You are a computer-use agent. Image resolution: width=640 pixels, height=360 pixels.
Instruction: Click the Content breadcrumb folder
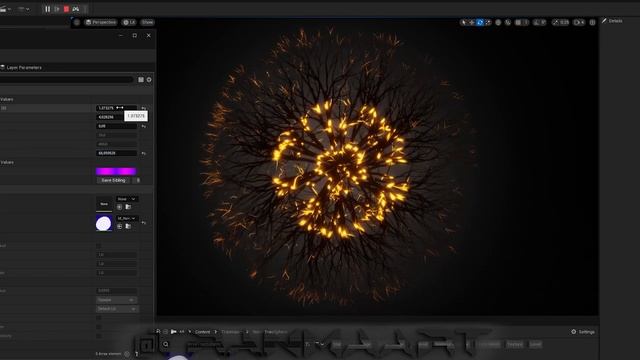tap(202, 332)
